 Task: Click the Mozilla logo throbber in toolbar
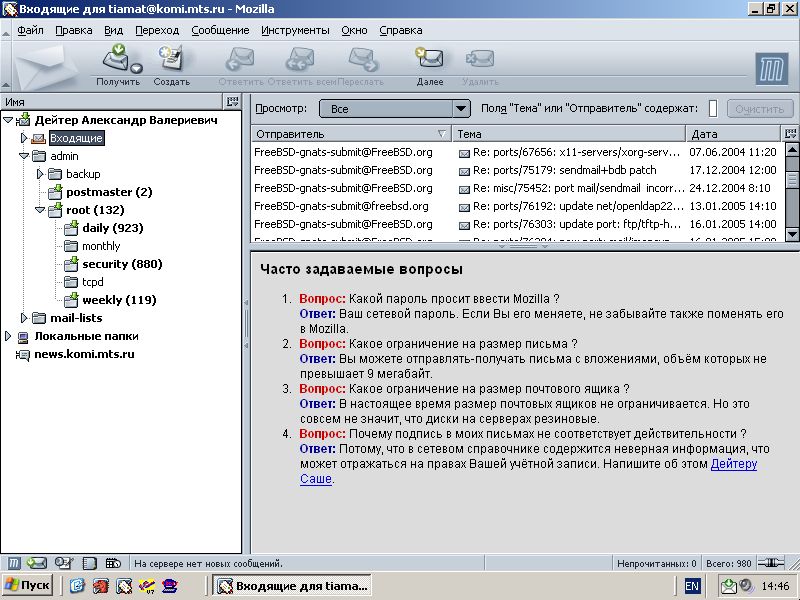tap(771, 68)
